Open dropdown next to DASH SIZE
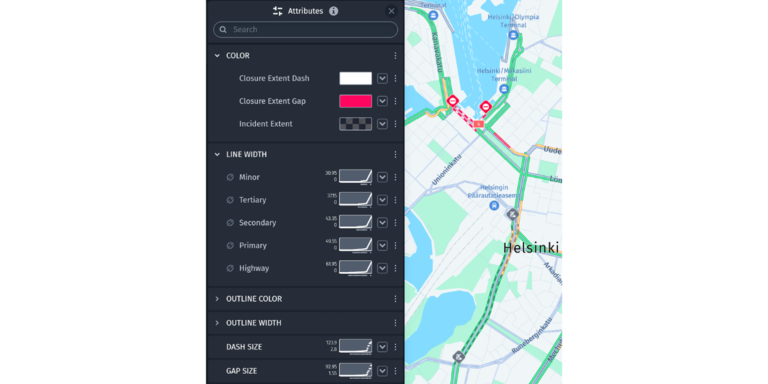Screen dimensions: 768x384 coord(383,347)
